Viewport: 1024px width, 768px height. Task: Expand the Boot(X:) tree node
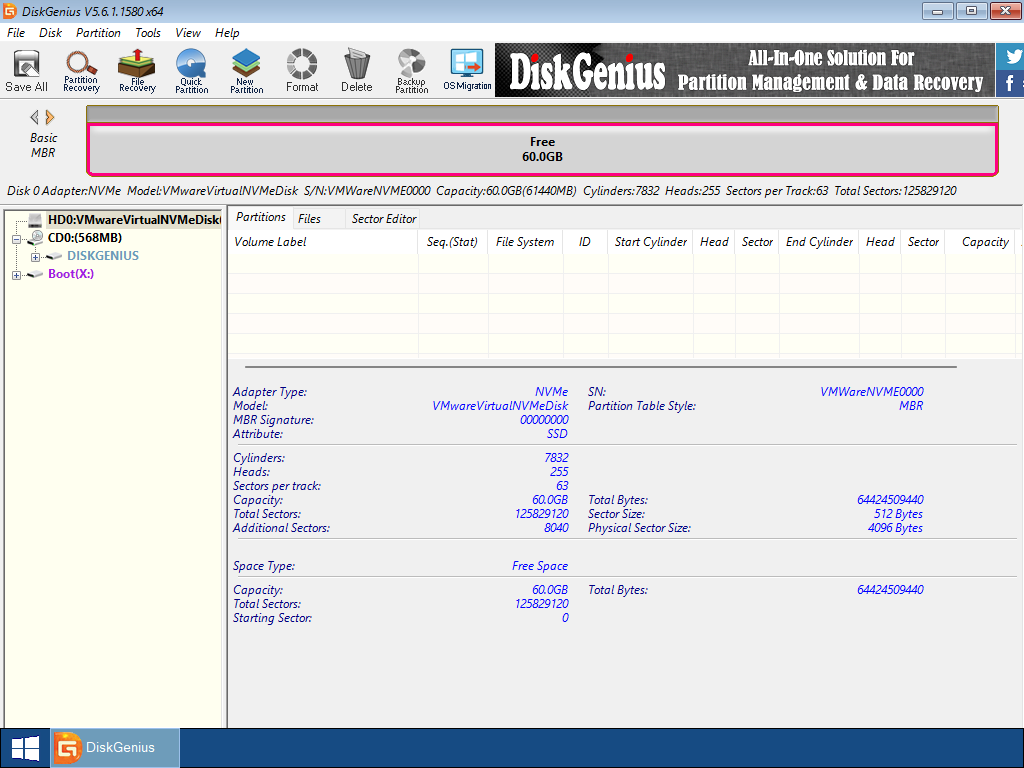16,275
